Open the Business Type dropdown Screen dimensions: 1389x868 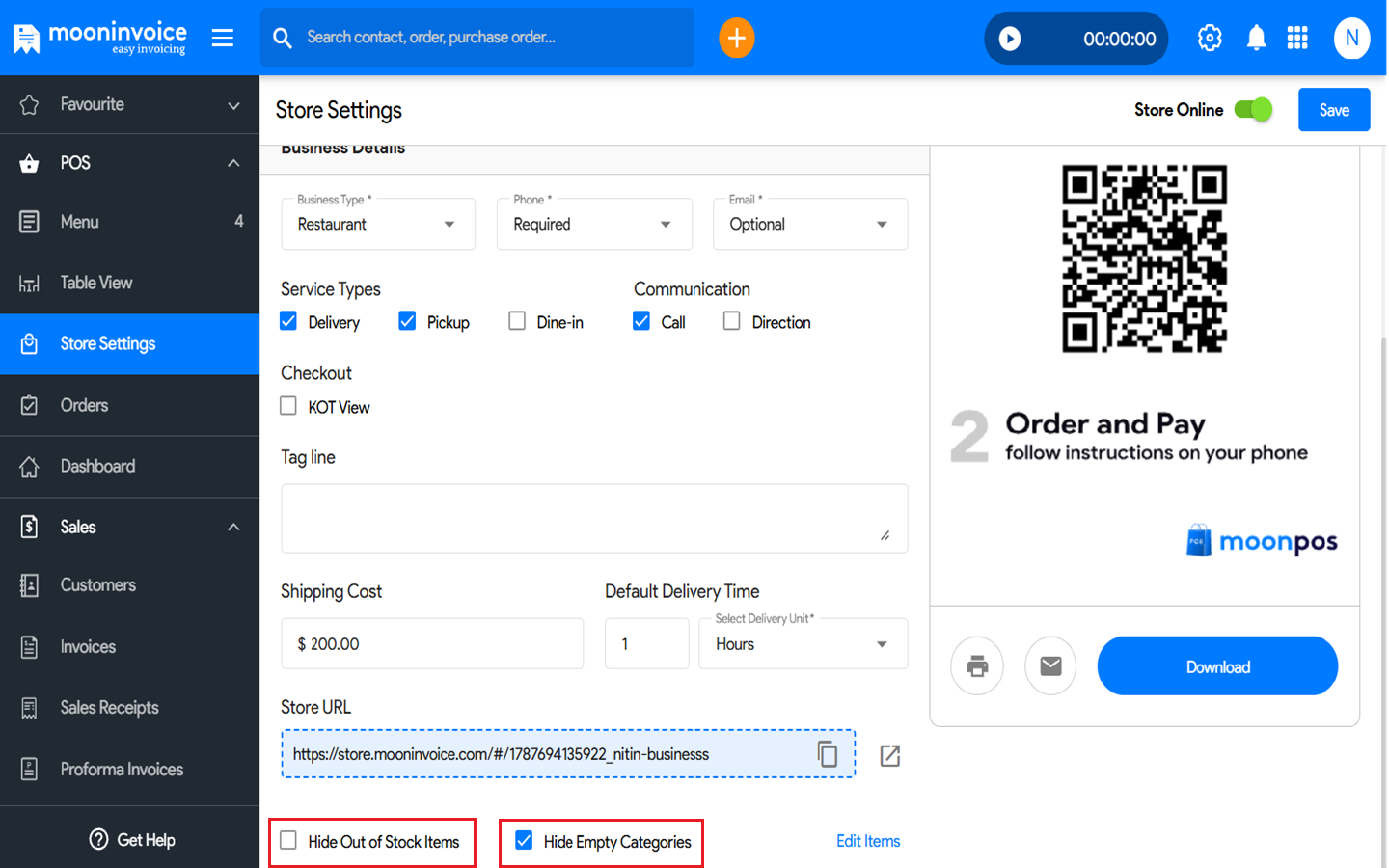tap(378, 224)
